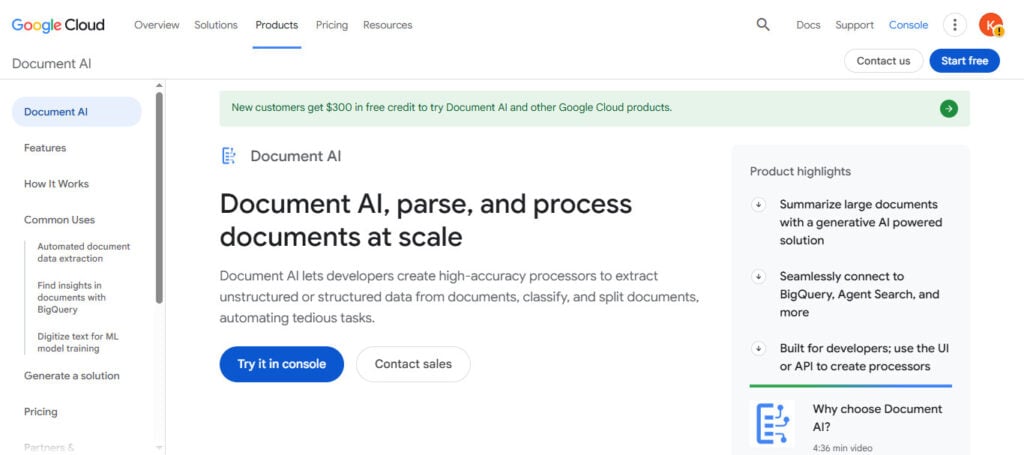Click Document AI product icon beside title
Screen dimensions: 1024x455
pos(229,156)
